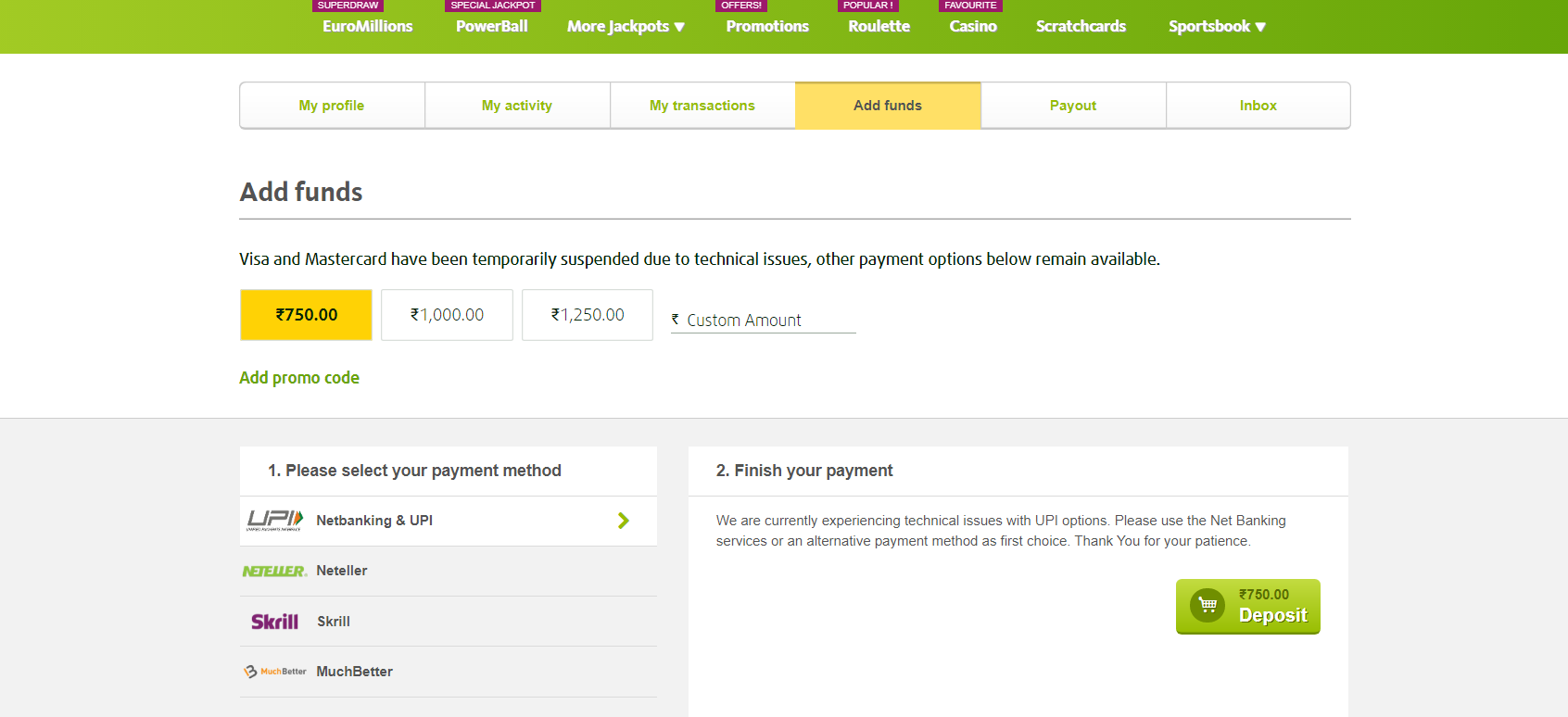Switch to the My transactions tab
Screen dimensions: 1568x717
click(702, 105)
